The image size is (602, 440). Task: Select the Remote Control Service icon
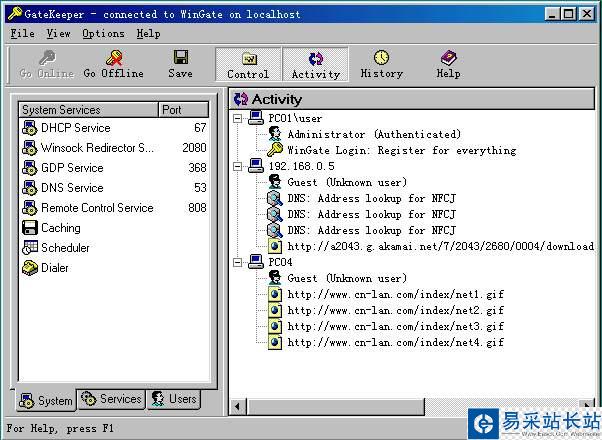pos(30,208)
